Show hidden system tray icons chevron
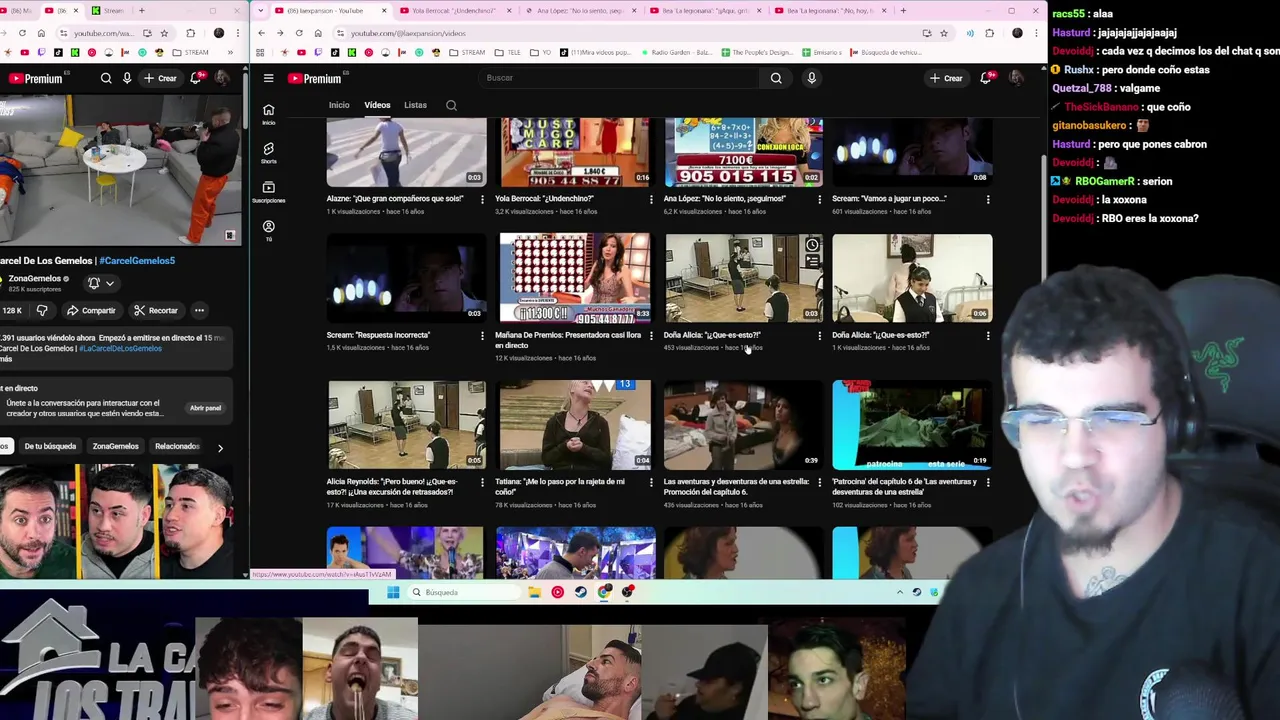1280x720 pixels. (x=899, y=592)
